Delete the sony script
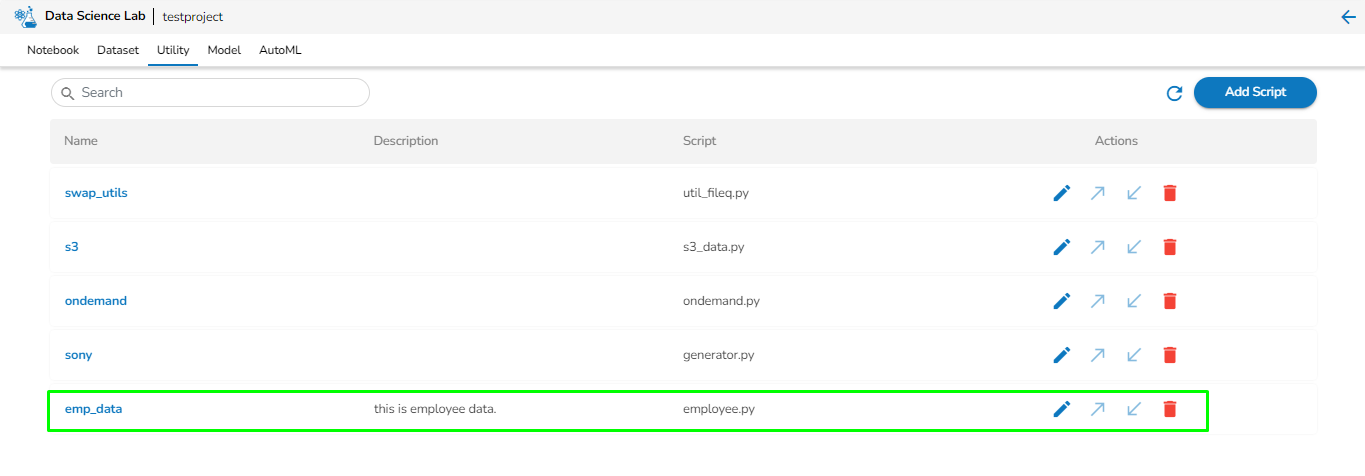Screen dimensions: 1365x476 point(1170,355)
